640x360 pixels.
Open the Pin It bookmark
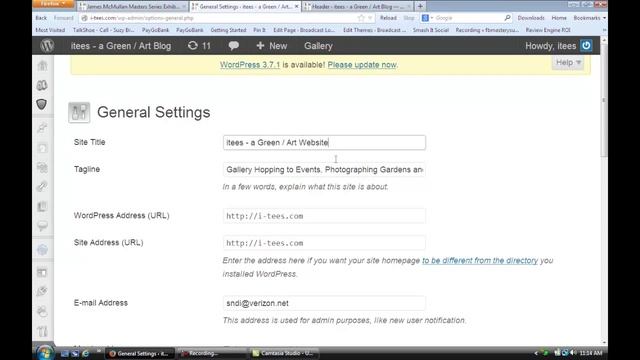click(259, 30)
